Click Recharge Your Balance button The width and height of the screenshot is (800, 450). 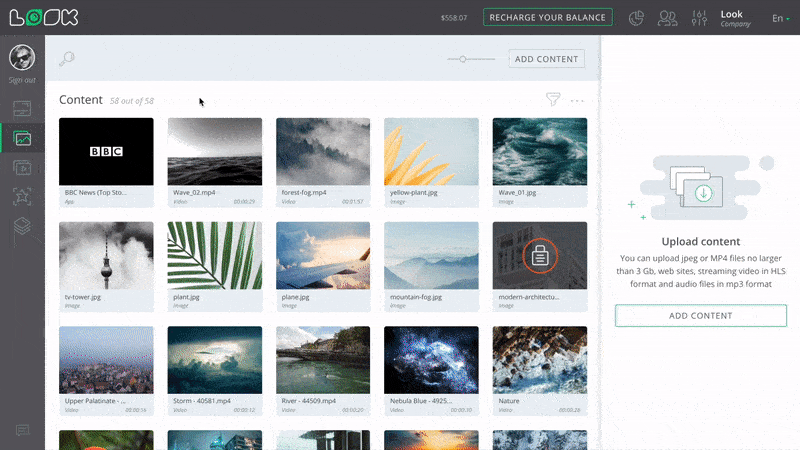click(548, 17)
